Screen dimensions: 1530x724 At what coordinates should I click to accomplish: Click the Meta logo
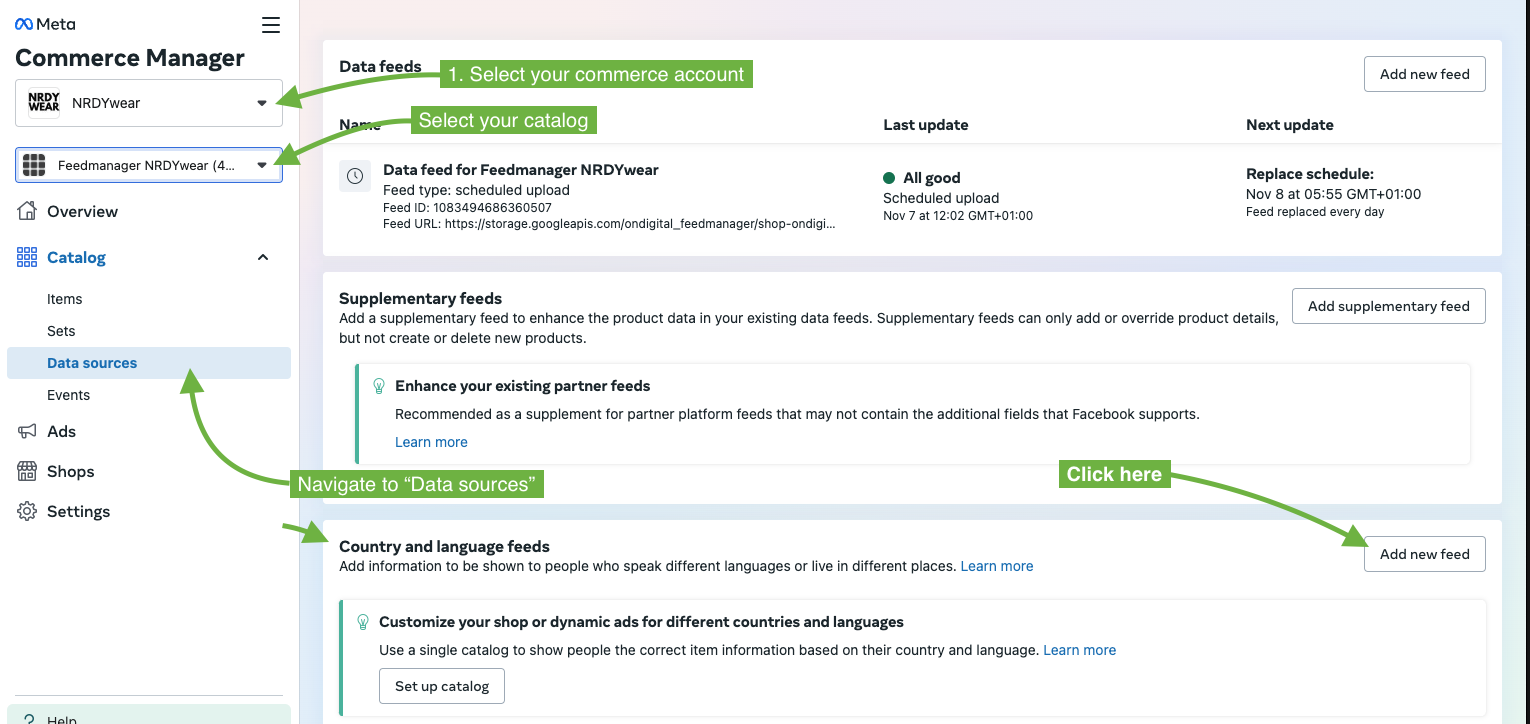44,23
